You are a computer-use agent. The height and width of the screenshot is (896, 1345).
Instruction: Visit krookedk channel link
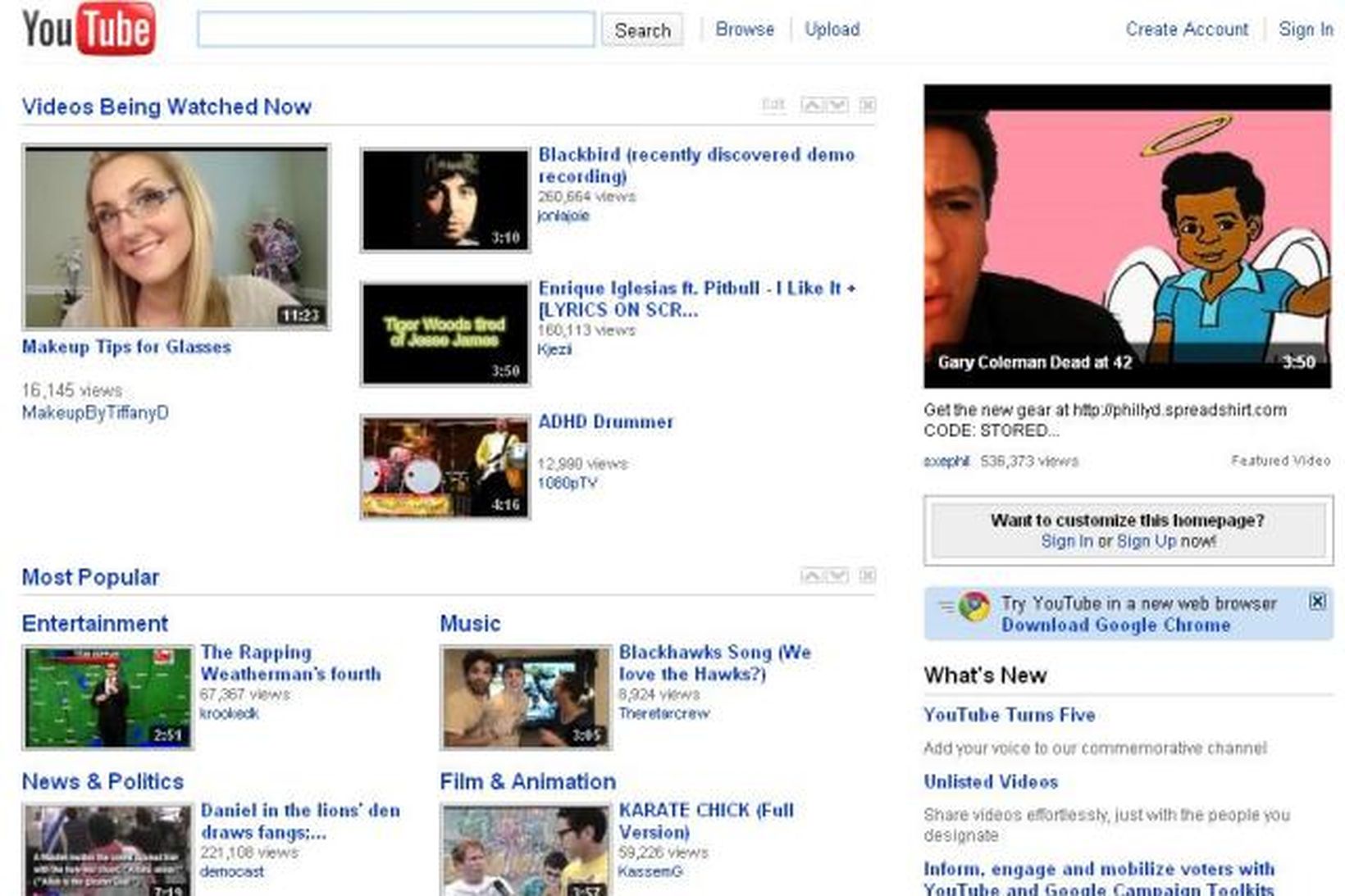click(229, 713)
